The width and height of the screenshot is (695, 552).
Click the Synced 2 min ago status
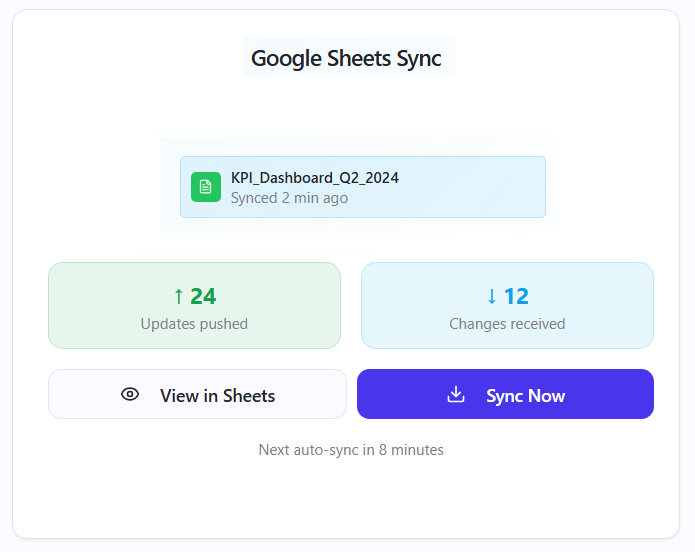click(x=289, y=198)
